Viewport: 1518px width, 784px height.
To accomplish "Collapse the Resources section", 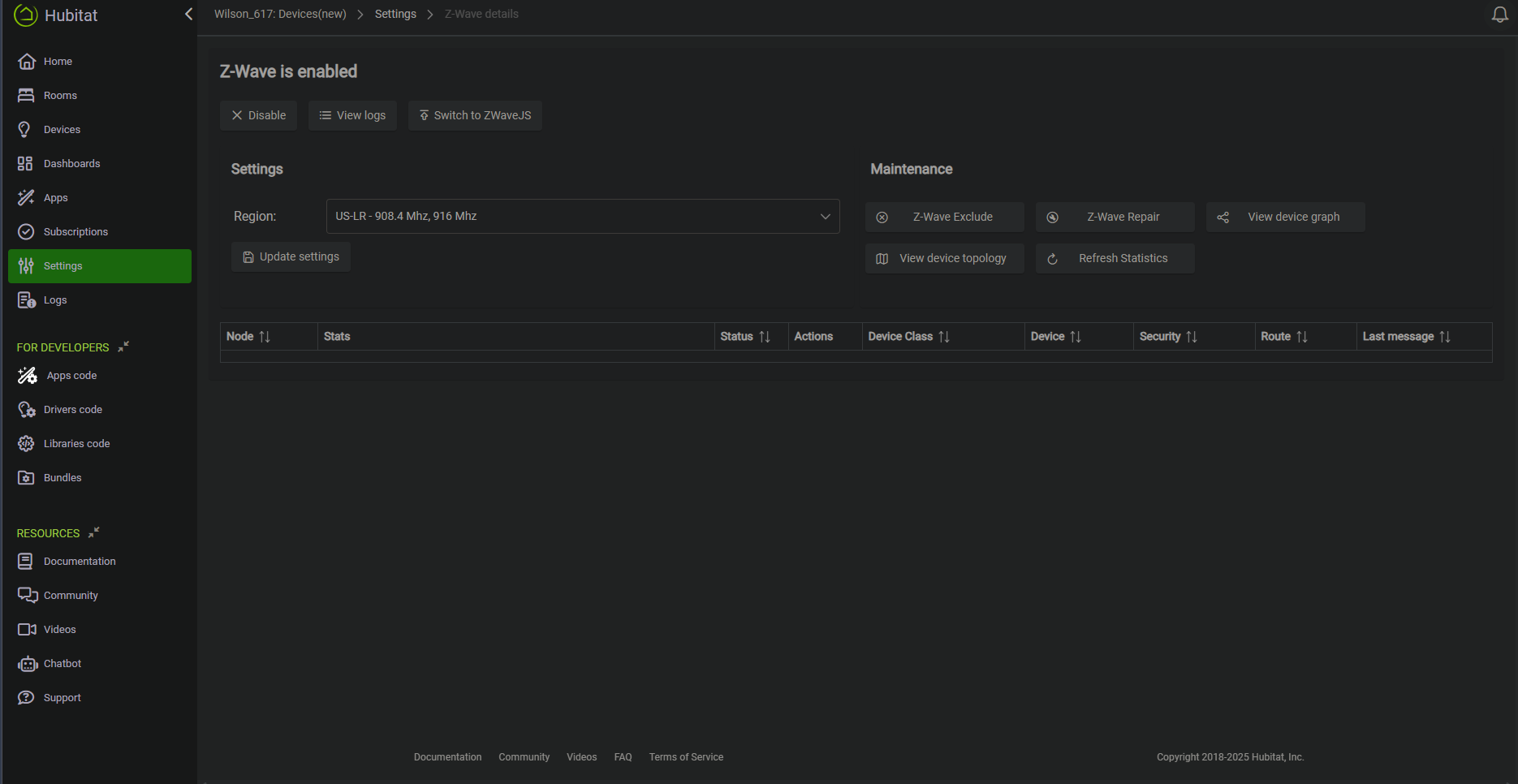I will [x=94, y=532].
